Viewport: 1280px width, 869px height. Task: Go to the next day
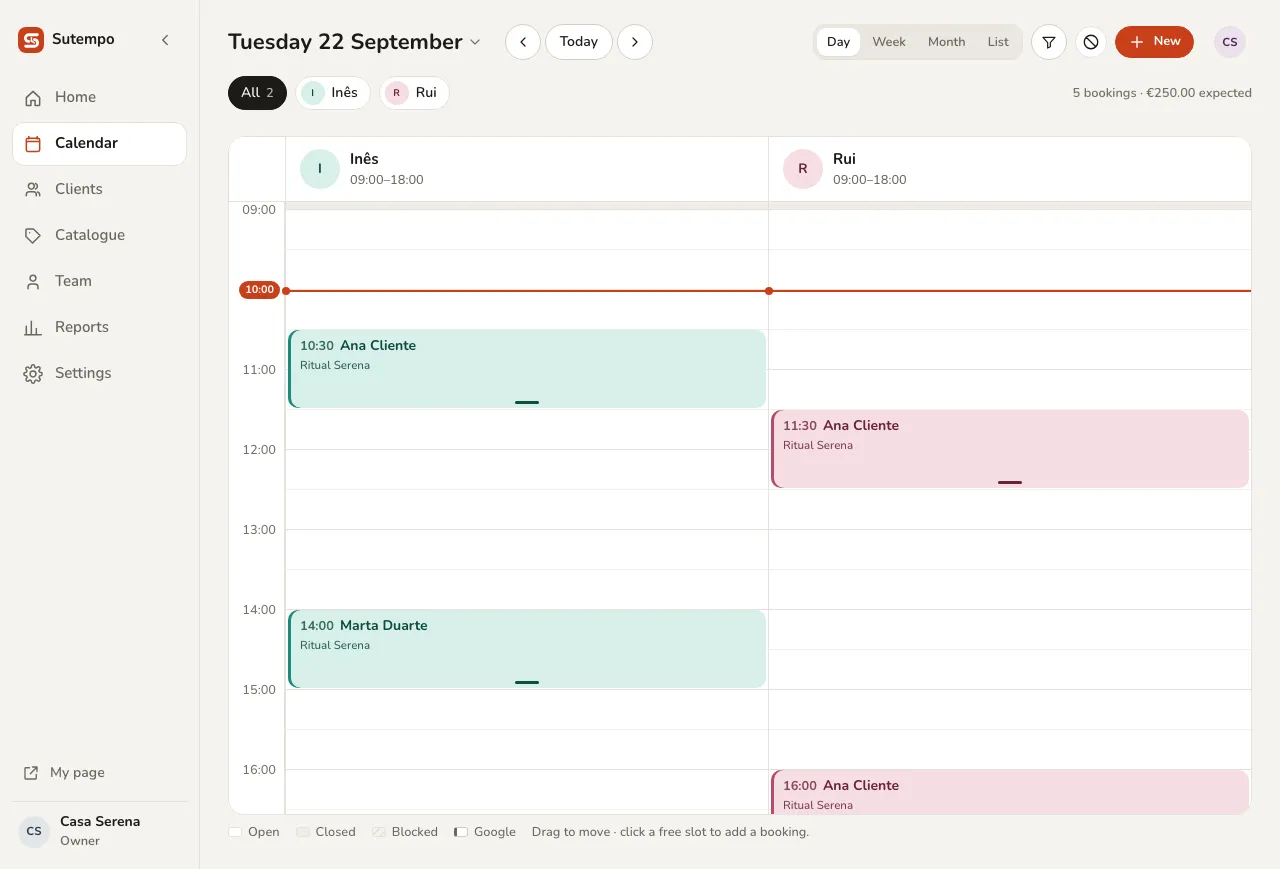(x=635, y=42)
